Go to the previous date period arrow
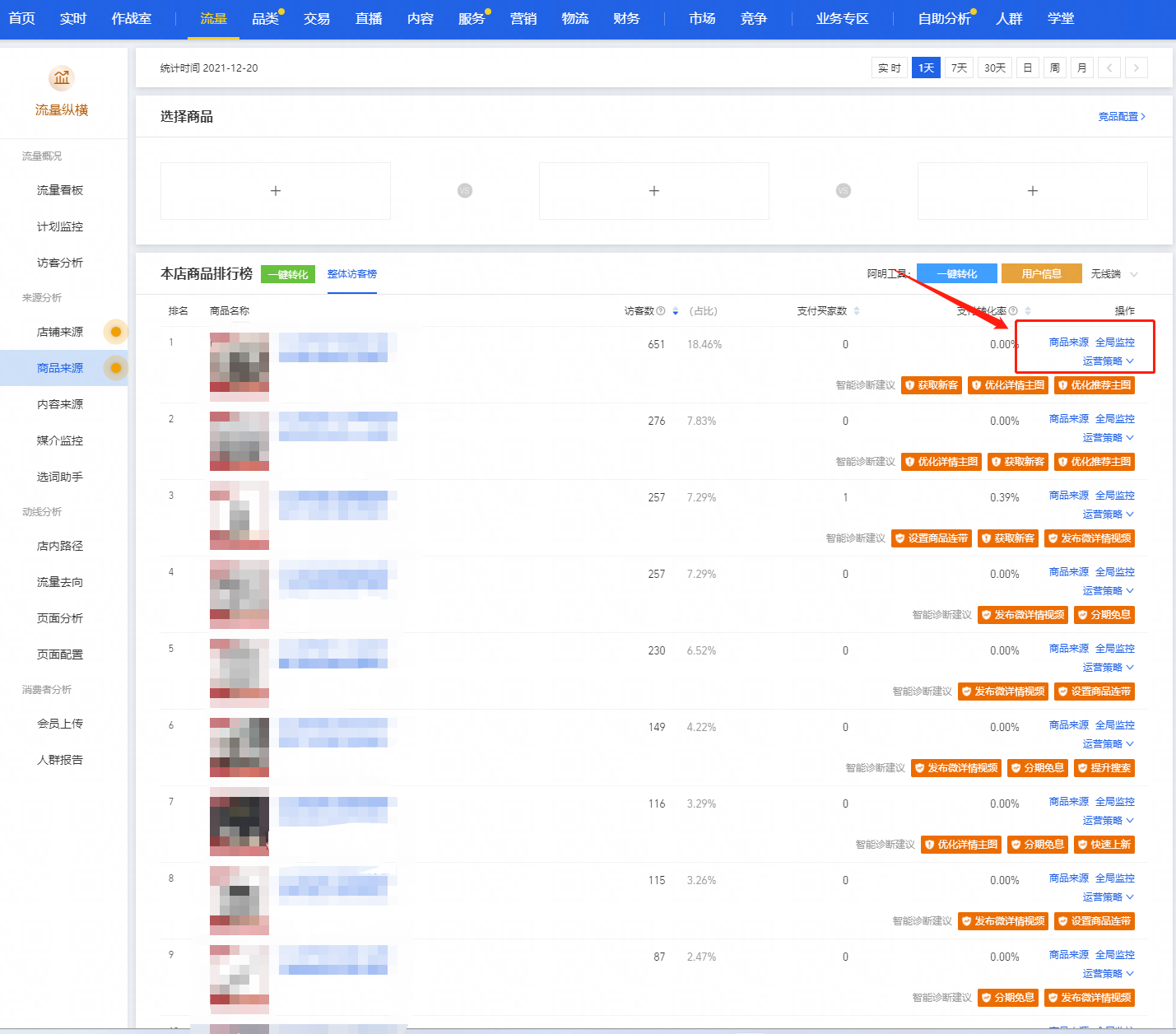Screen dimensions: 1176x1034 pos(1109,68)
